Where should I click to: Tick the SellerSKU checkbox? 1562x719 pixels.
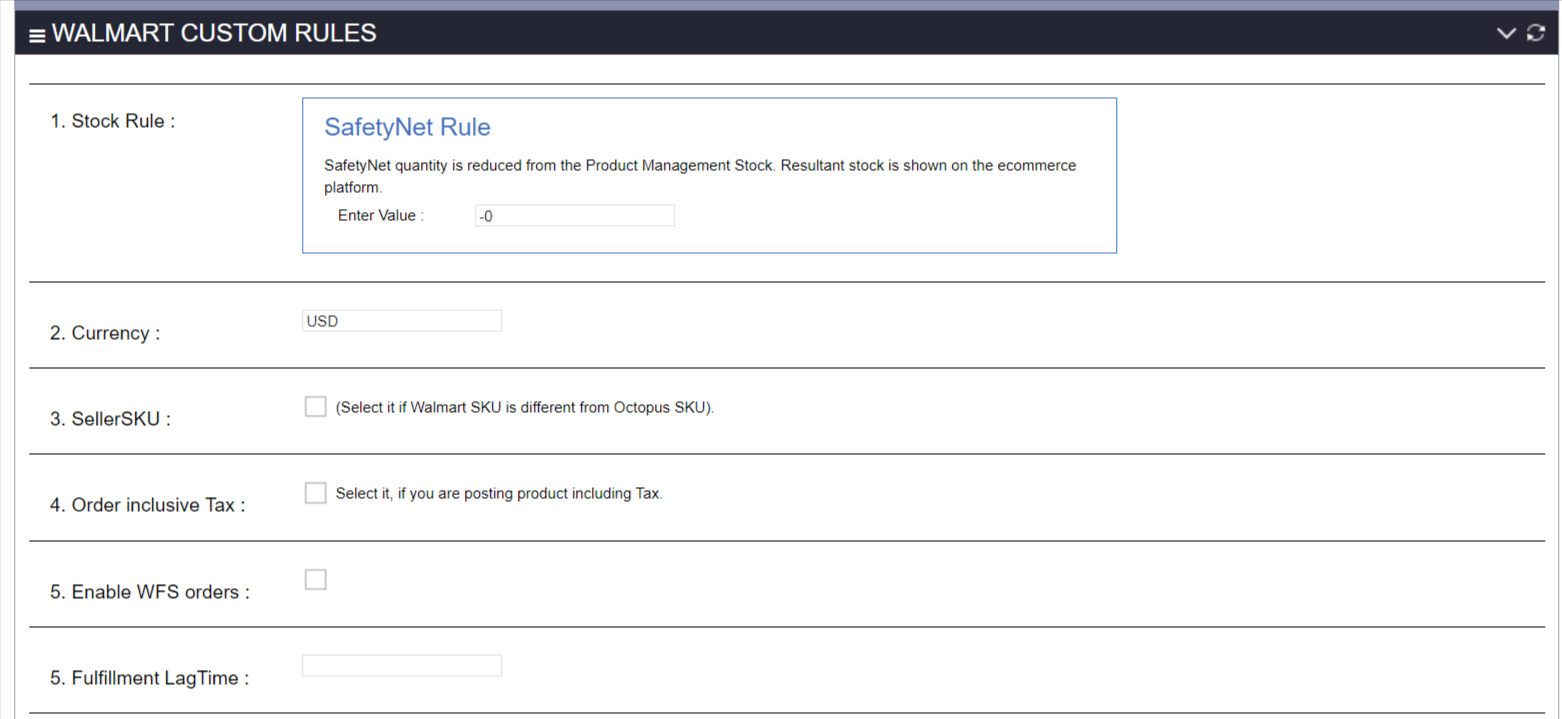(315, 407)
